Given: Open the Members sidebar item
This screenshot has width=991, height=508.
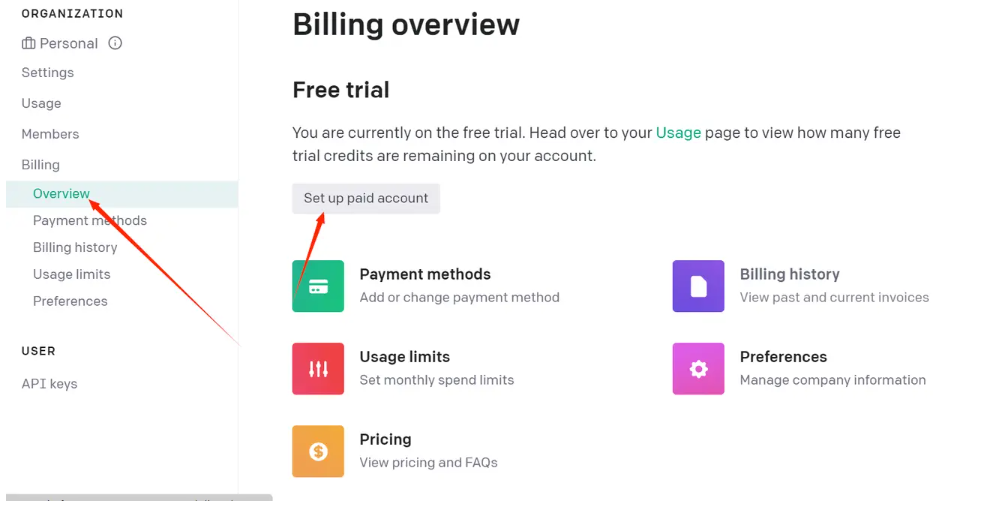Looking at the screenshot, I should click(x=50, y=134).
